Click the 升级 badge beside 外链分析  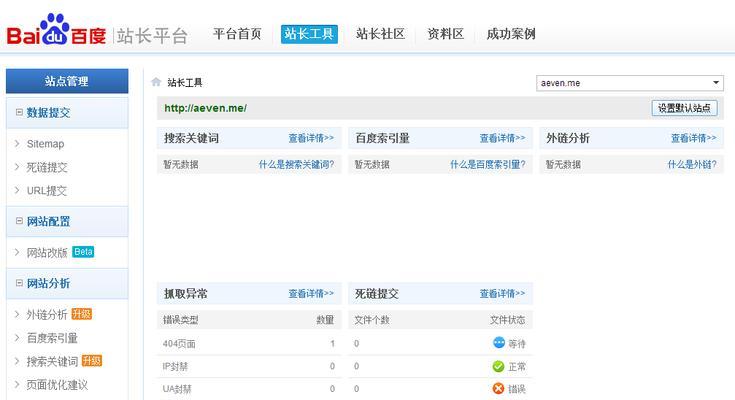click(82, 314)
